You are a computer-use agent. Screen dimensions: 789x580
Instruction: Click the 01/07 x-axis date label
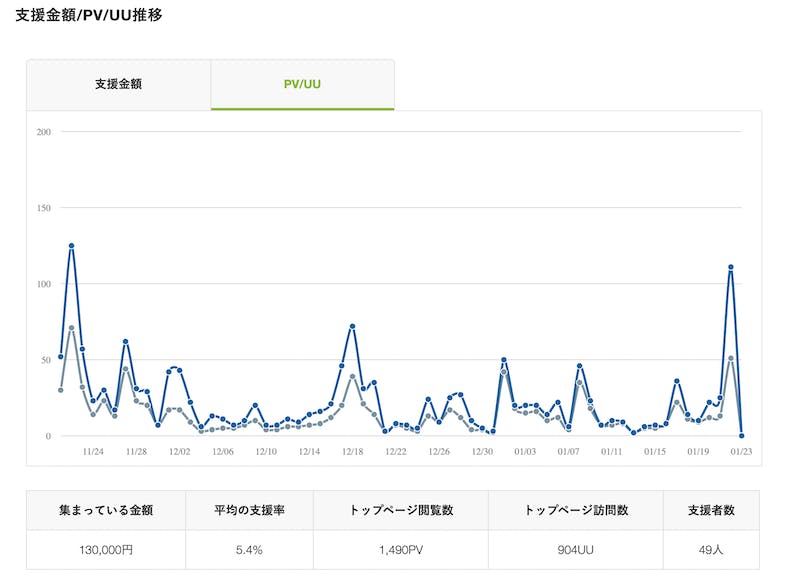pyautogui.click(x=568, y=452)
